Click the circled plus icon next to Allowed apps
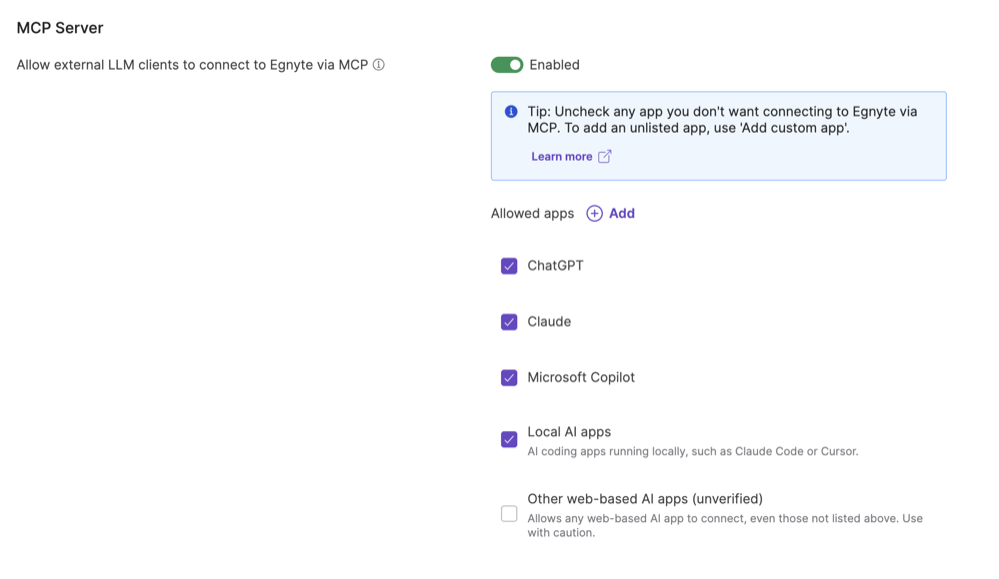The height and width of the screenshot is (579, 999). [x=594, y=214]
